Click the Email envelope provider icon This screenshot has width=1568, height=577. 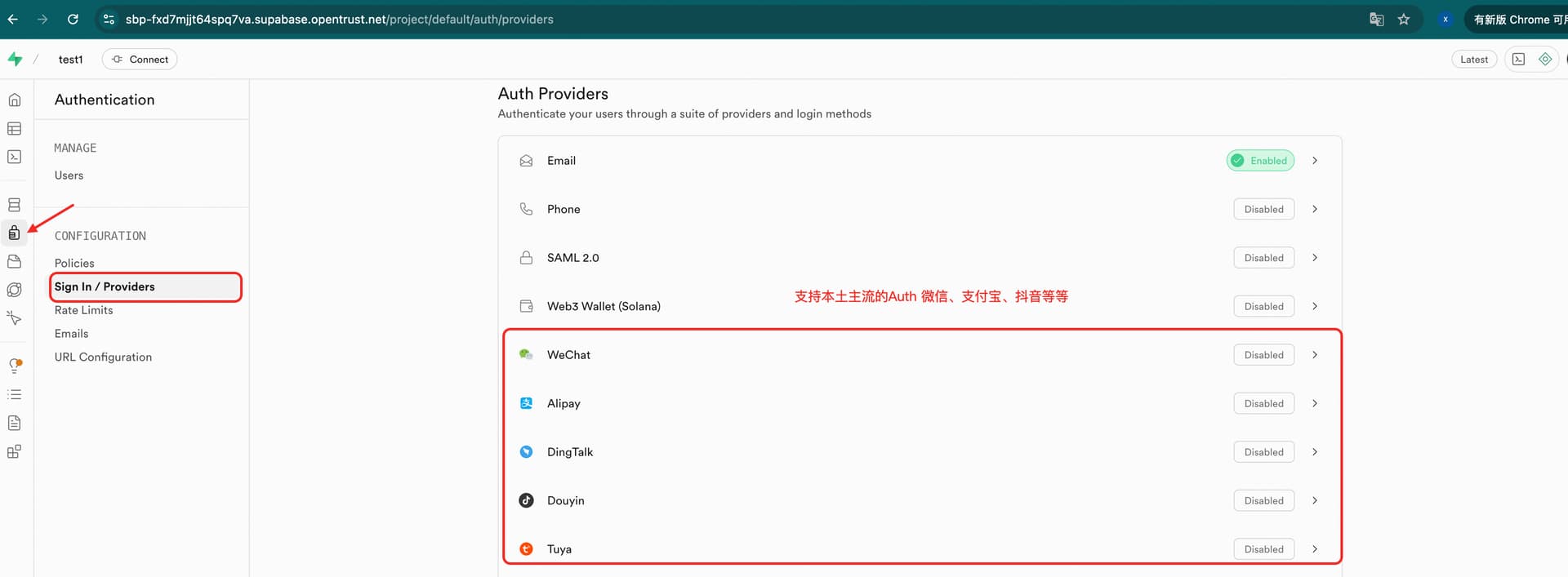point(526,161)
